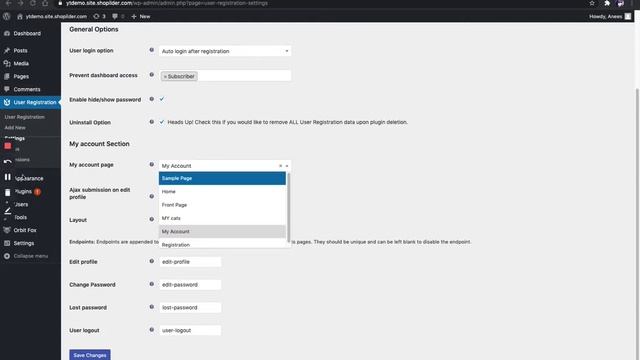
Task: Open Posts in sidebar
Action: click(20, 51)
